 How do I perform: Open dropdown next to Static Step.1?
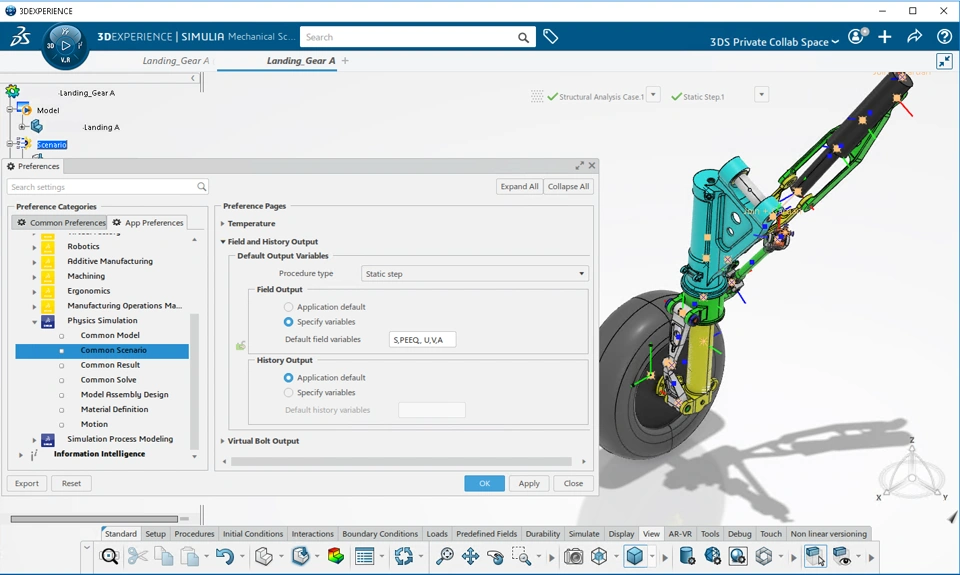762,95
